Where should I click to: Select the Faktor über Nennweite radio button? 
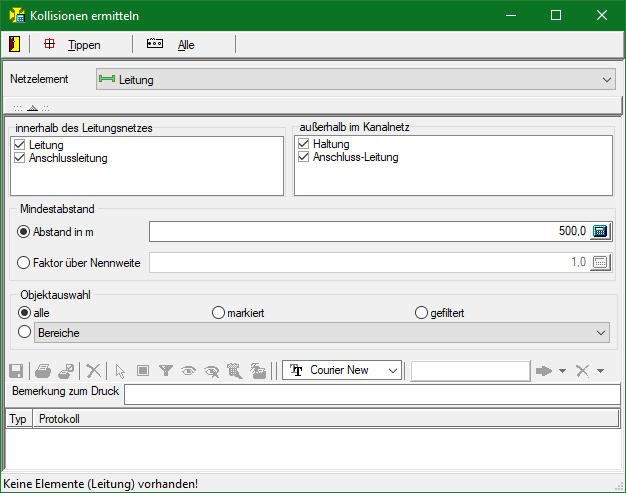[x=25, y=263]
